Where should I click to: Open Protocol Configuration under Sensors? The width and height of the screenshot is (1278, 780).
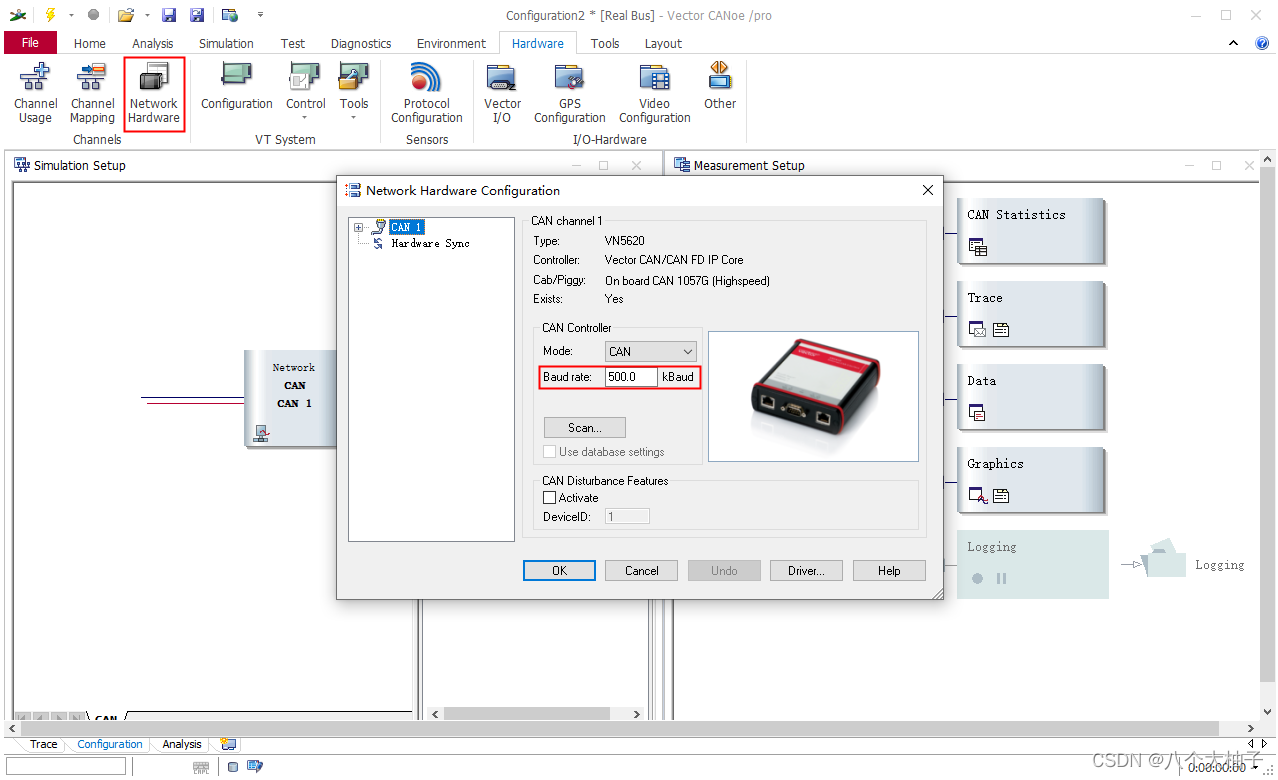[427, 93]
